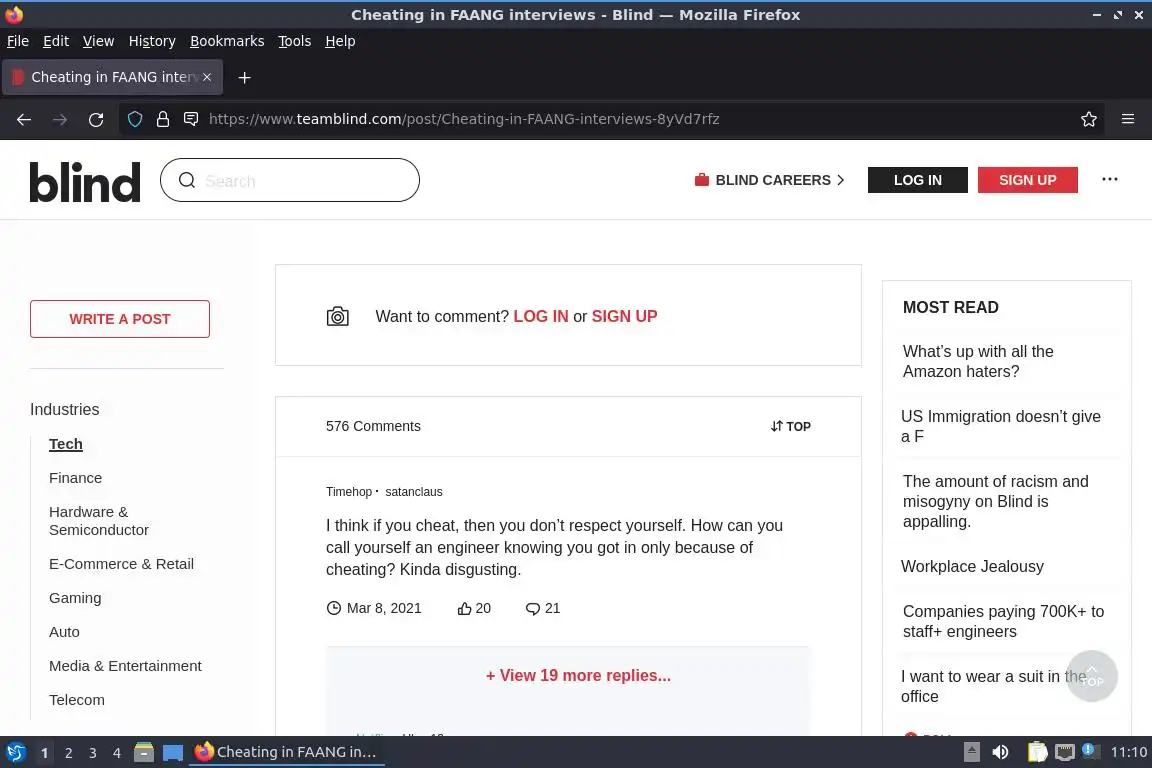Open 'The amount of racism and misogyny' post
This screenshot has width=1152, height=768.
coord(996,501)
